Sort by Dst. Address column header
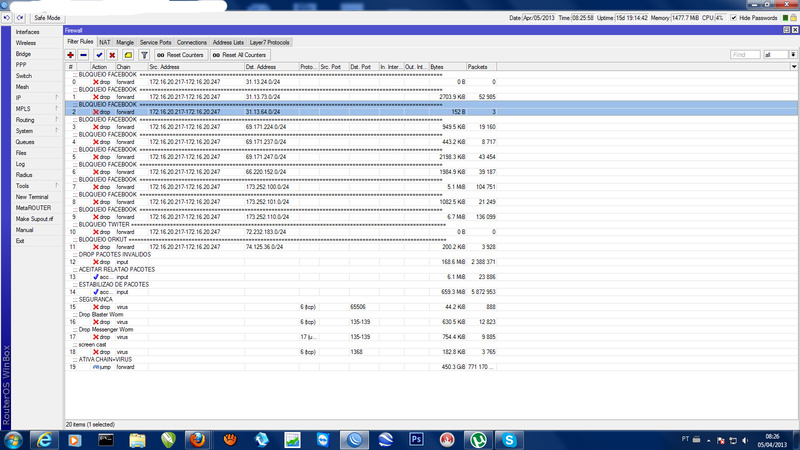The height and width of the screenshot is (450, 800). click(271, 67)
